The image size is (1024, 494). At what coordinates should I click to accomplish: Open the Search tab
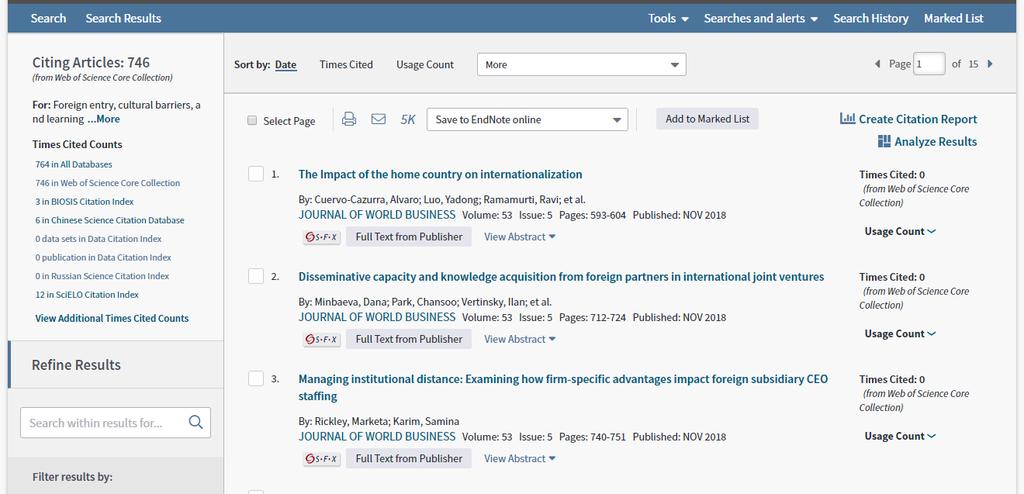pyautogui.click(x=48, y=18)
